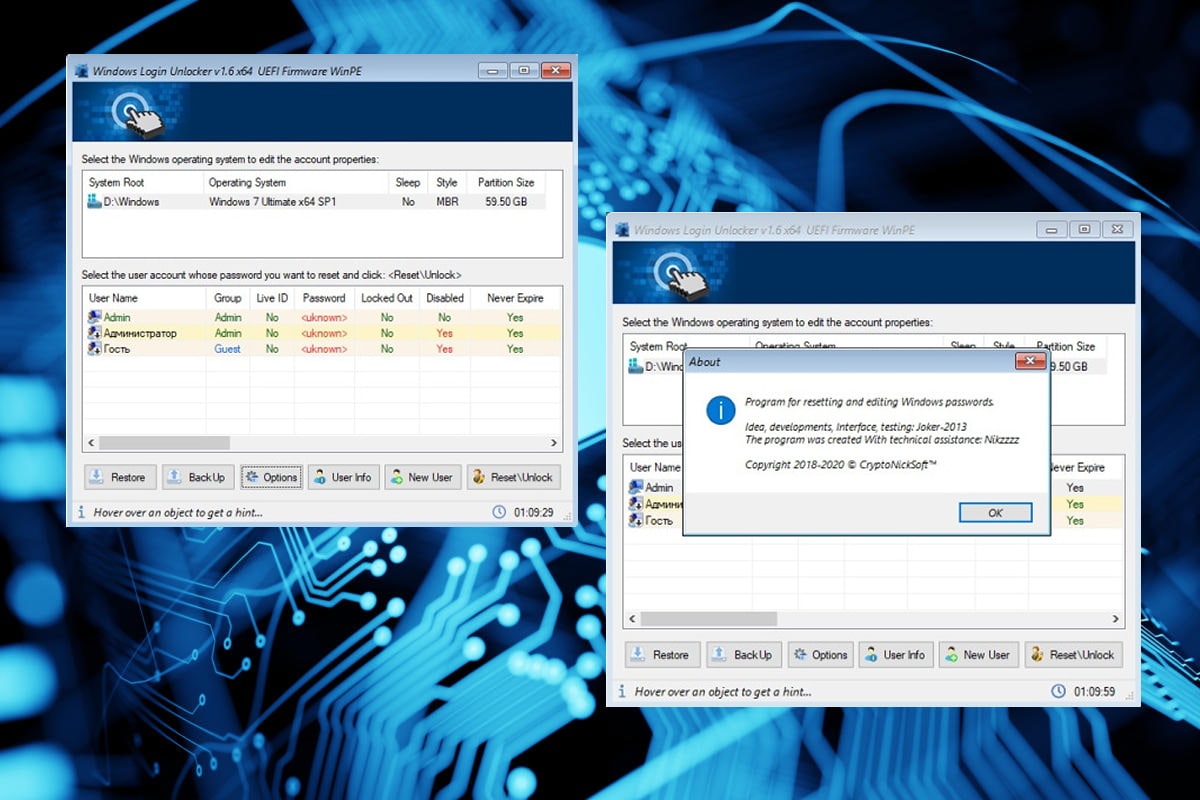The width and height of the screenshot is (1200, 800).
Task: Select Гость user row in left window
Action: pyautogui.click(x=321, y=349)
